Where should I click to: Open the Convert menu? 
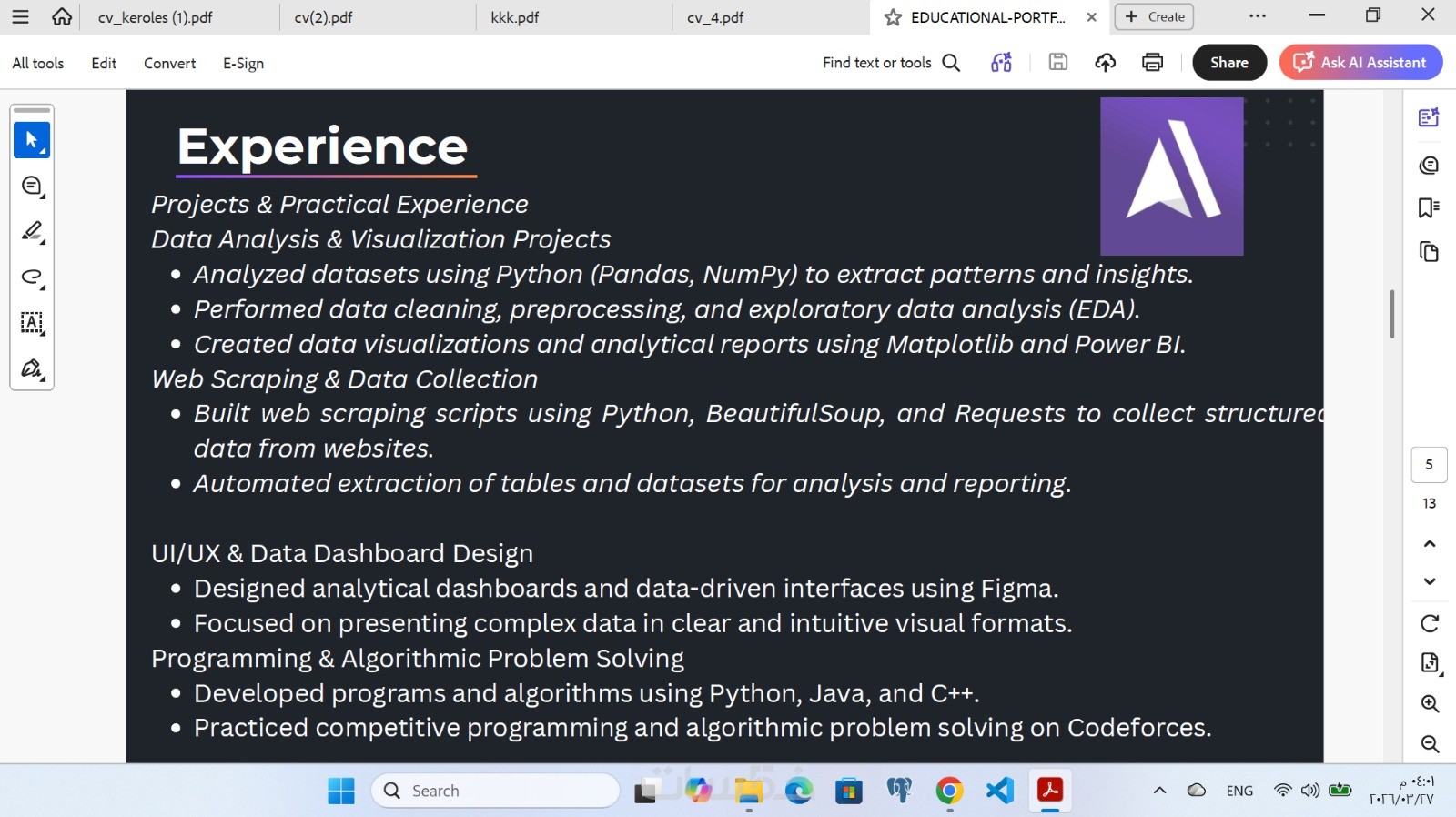(x=169, y=63)
